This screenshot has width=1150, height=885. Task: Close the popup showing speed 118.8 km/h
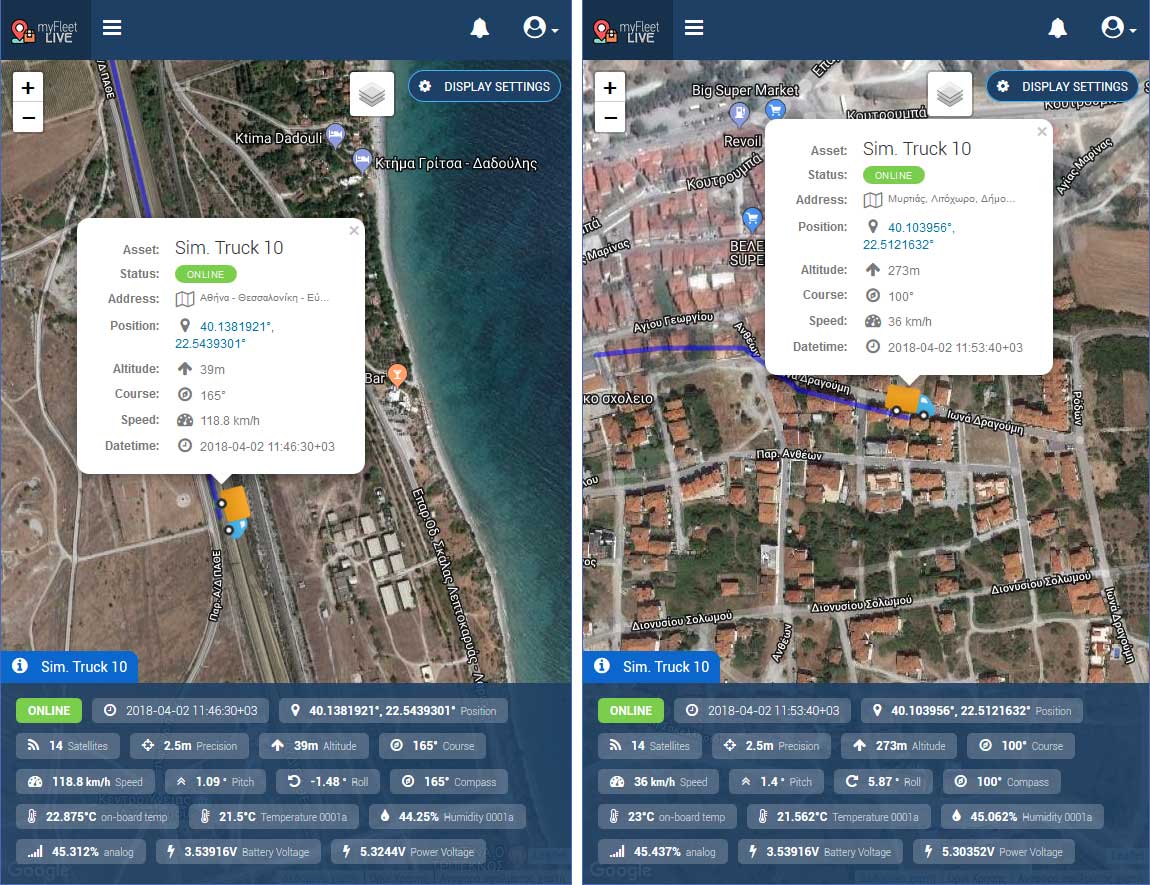[x=353, y=231]
